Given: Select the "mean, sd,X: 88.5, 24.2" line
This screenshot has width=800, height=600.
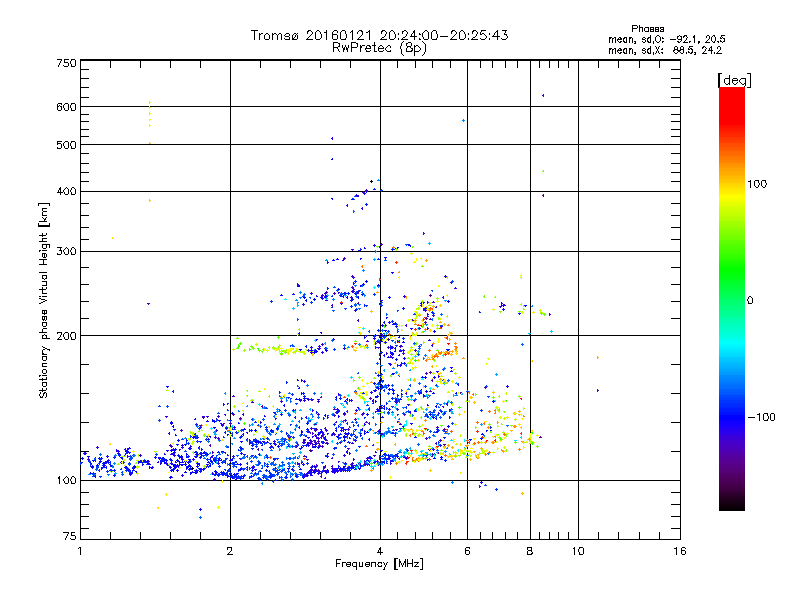Looking at the screenshot, I should coord(665,51).
